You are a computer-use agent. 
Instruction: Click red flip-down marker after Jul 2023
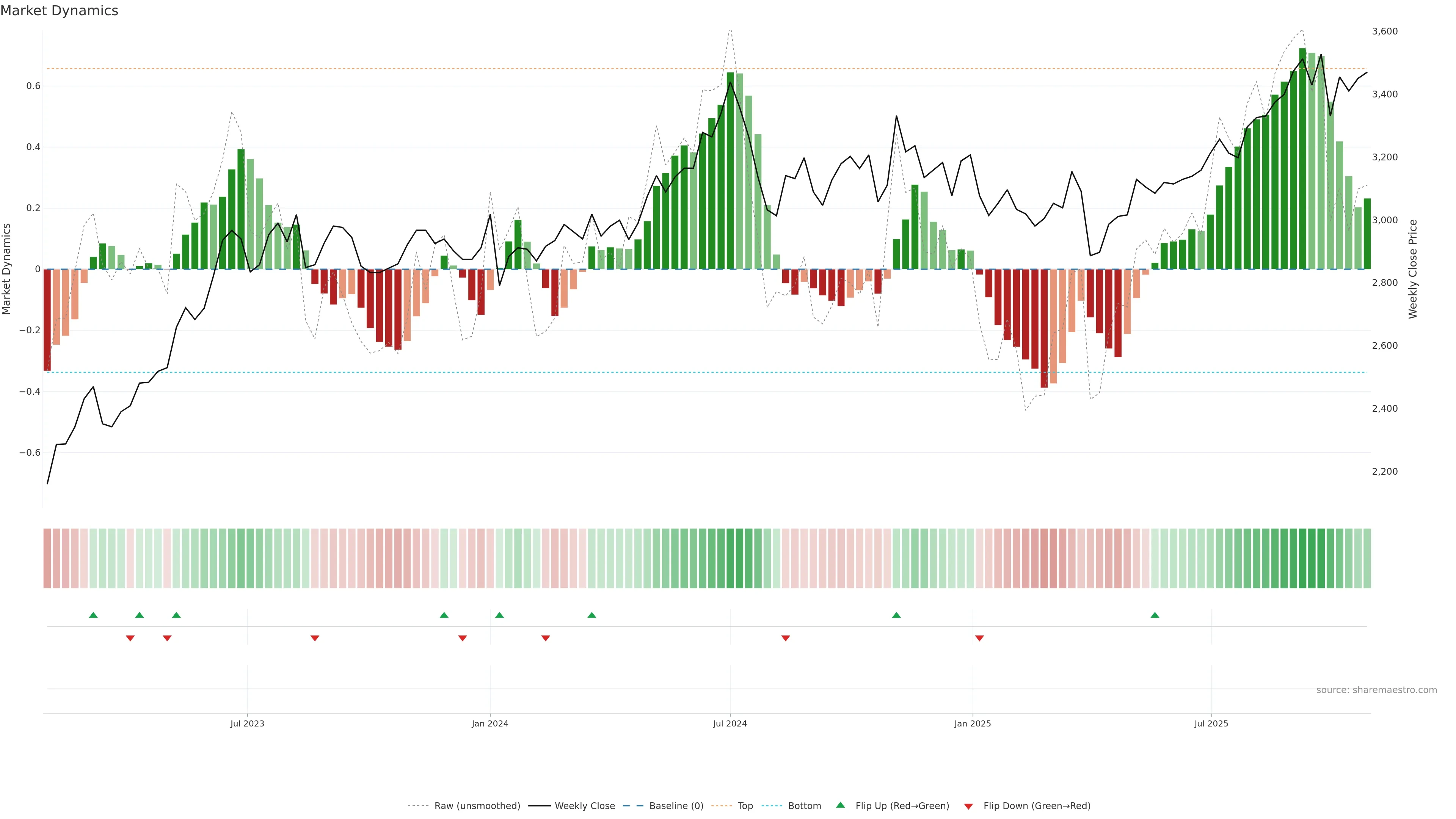315,638
